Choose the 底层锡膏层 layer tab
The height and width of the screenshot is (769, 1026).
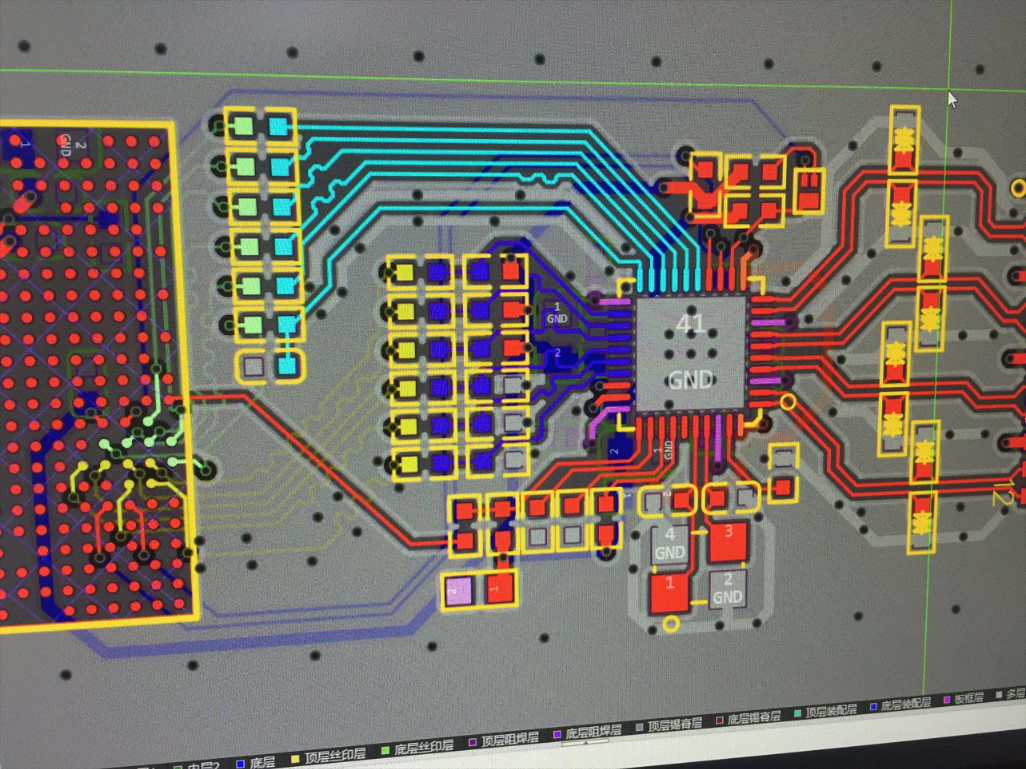point(748,718)
